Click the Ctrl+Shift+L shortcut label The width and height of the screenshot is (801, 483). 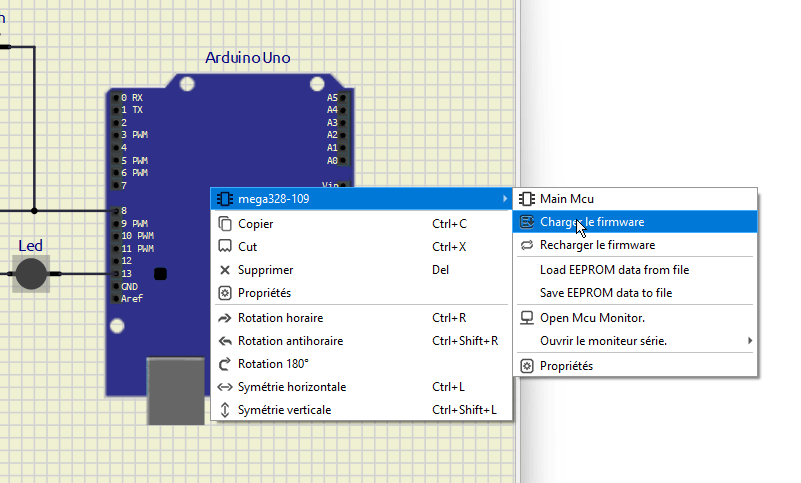coord(464,410)
